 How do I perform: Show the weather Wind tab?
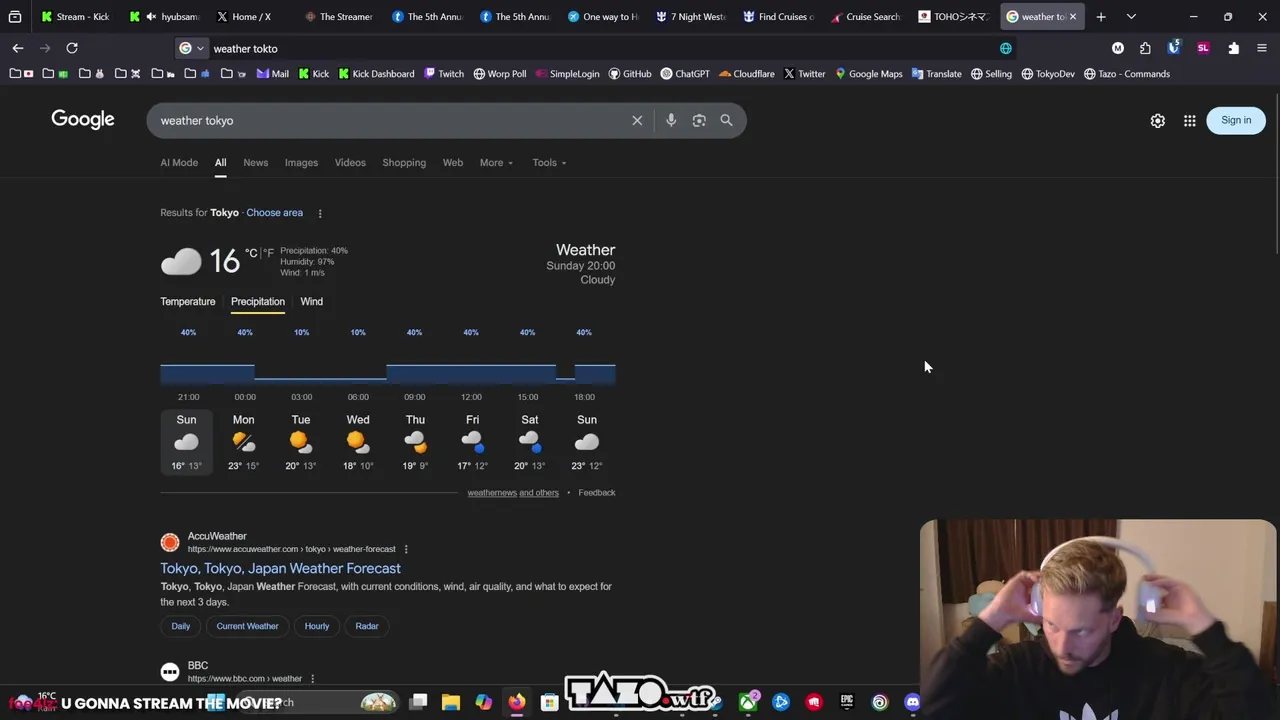(311, 301)
